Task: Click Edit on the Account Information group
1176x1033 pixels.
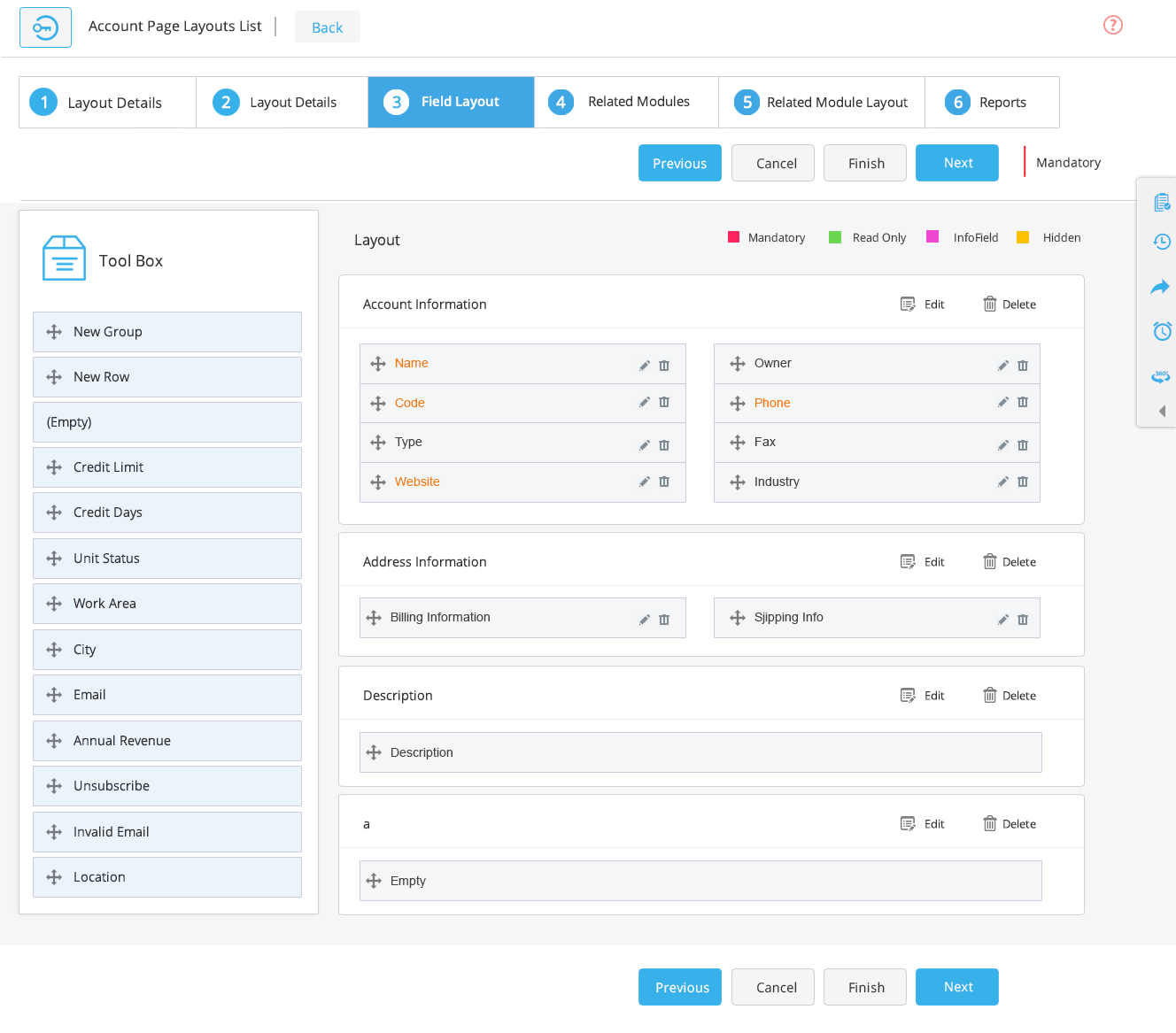Action: point(922,304)
